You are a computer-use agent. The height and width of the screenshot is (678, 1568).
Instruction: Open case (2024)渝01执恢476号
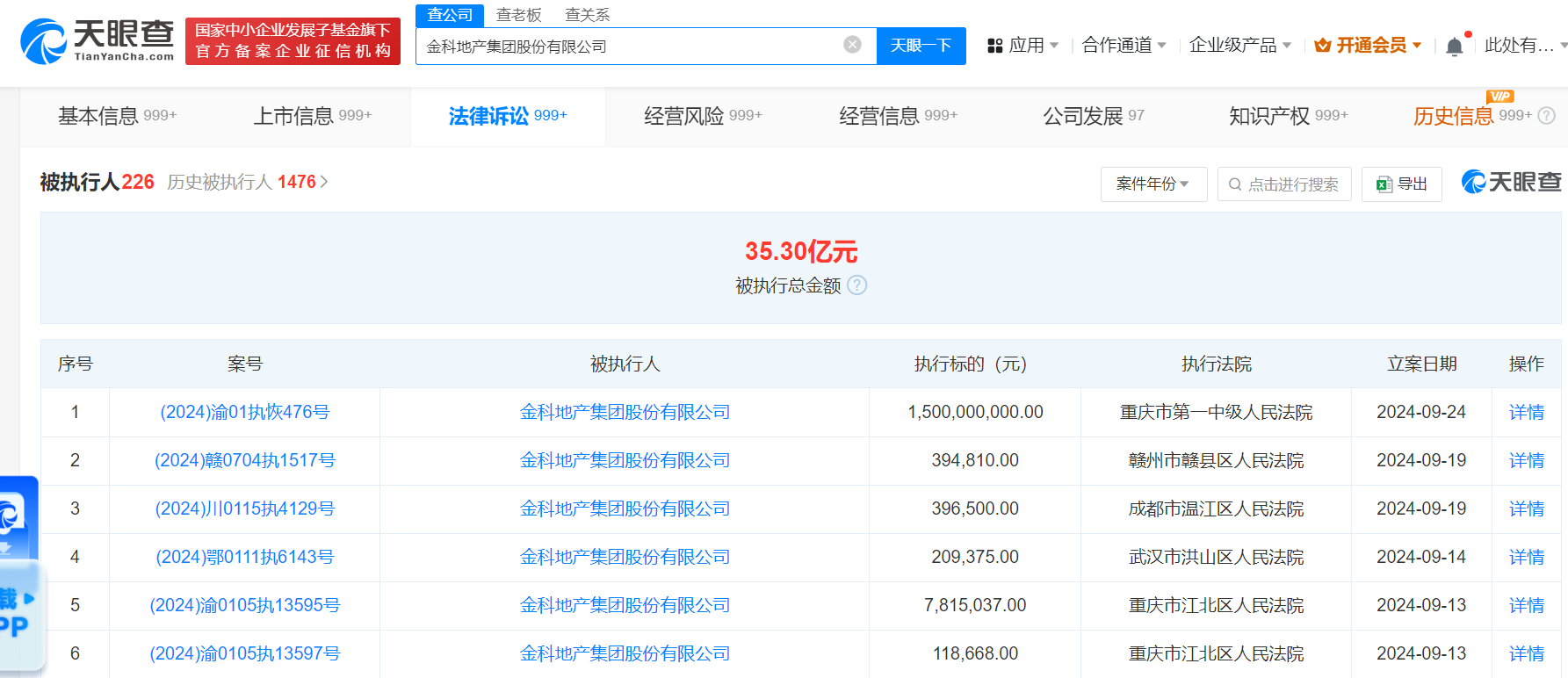(x=245, y=412)
